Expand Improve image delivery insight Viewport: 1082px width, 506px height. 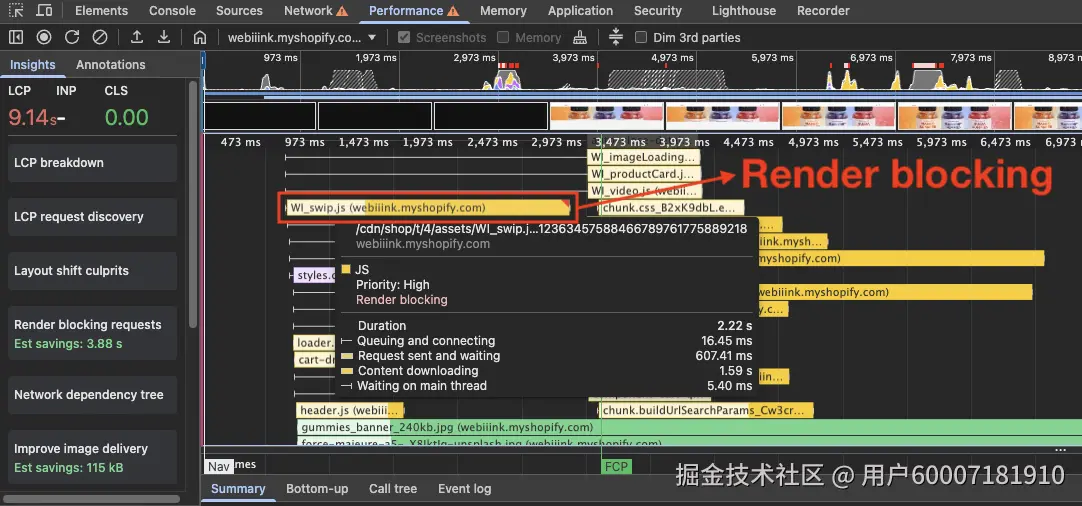92,457
